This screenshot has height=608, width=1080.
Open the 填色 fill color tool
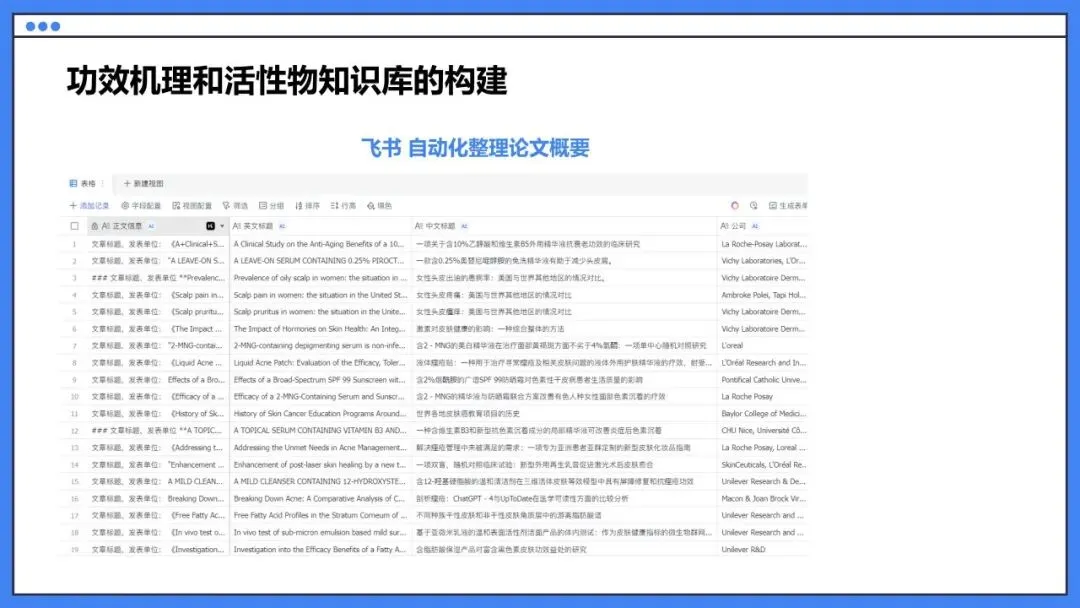point(379,206)
